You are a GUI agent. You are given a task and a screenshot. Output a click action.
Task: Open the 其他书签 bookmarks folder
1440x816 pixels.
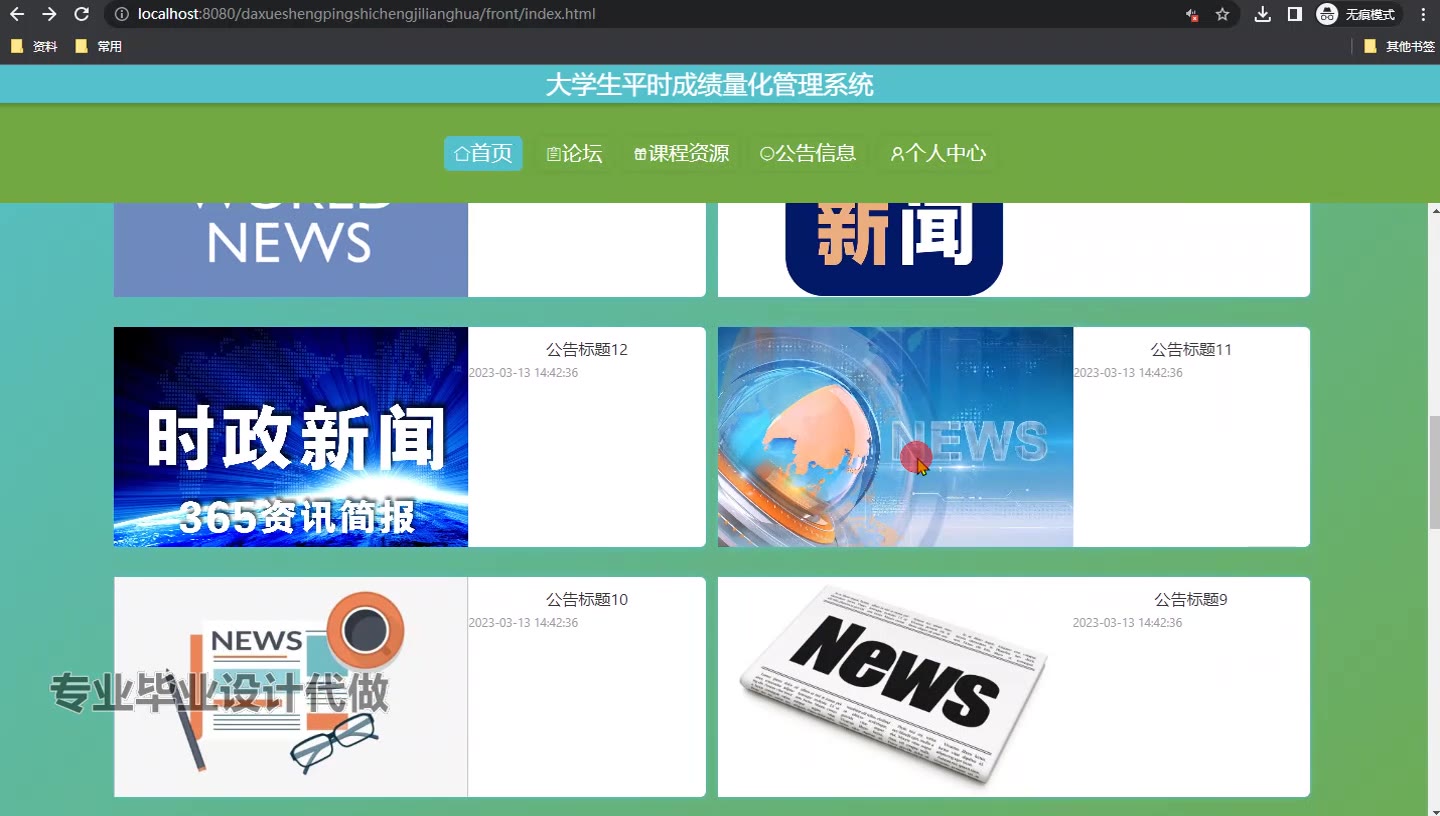(x=1399, y=46)
